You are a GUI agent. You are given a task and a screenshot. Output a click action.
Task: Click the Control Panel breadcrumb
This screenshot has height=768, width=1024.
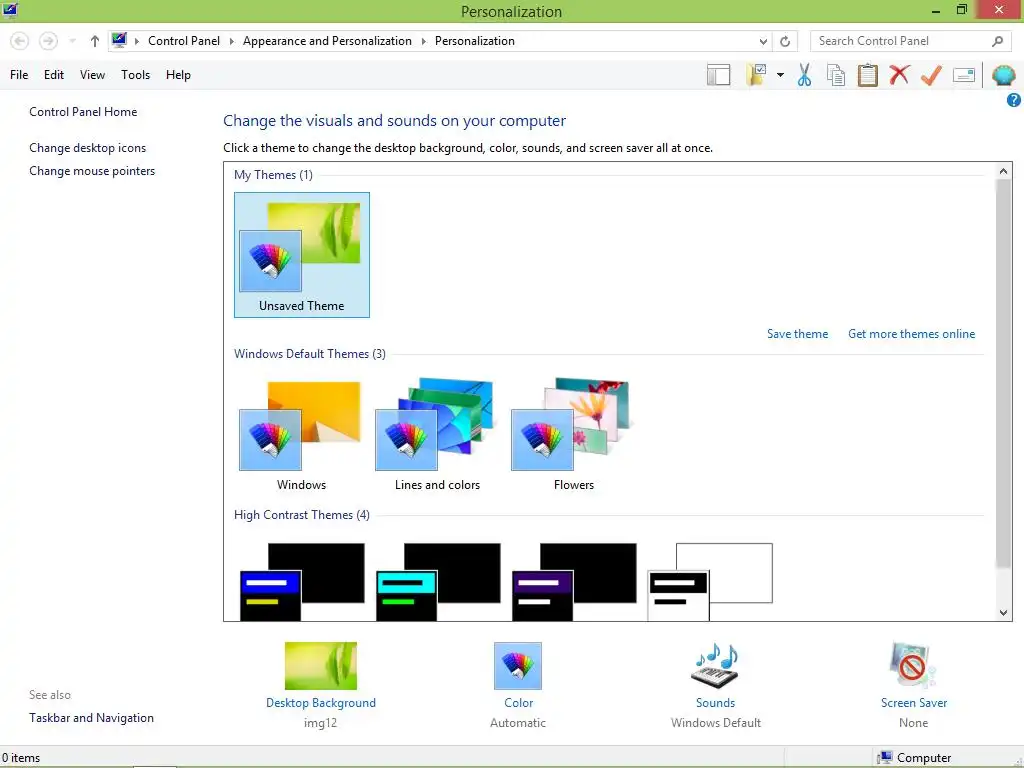pos(184,41)
